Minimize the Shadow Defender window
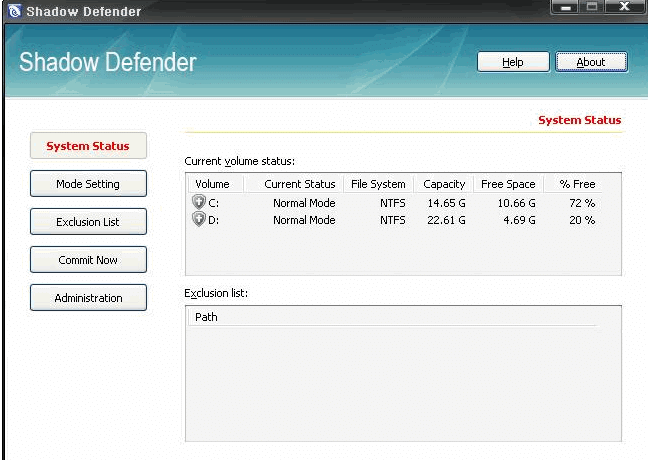The image size is (648, 460). click(566, 7)
